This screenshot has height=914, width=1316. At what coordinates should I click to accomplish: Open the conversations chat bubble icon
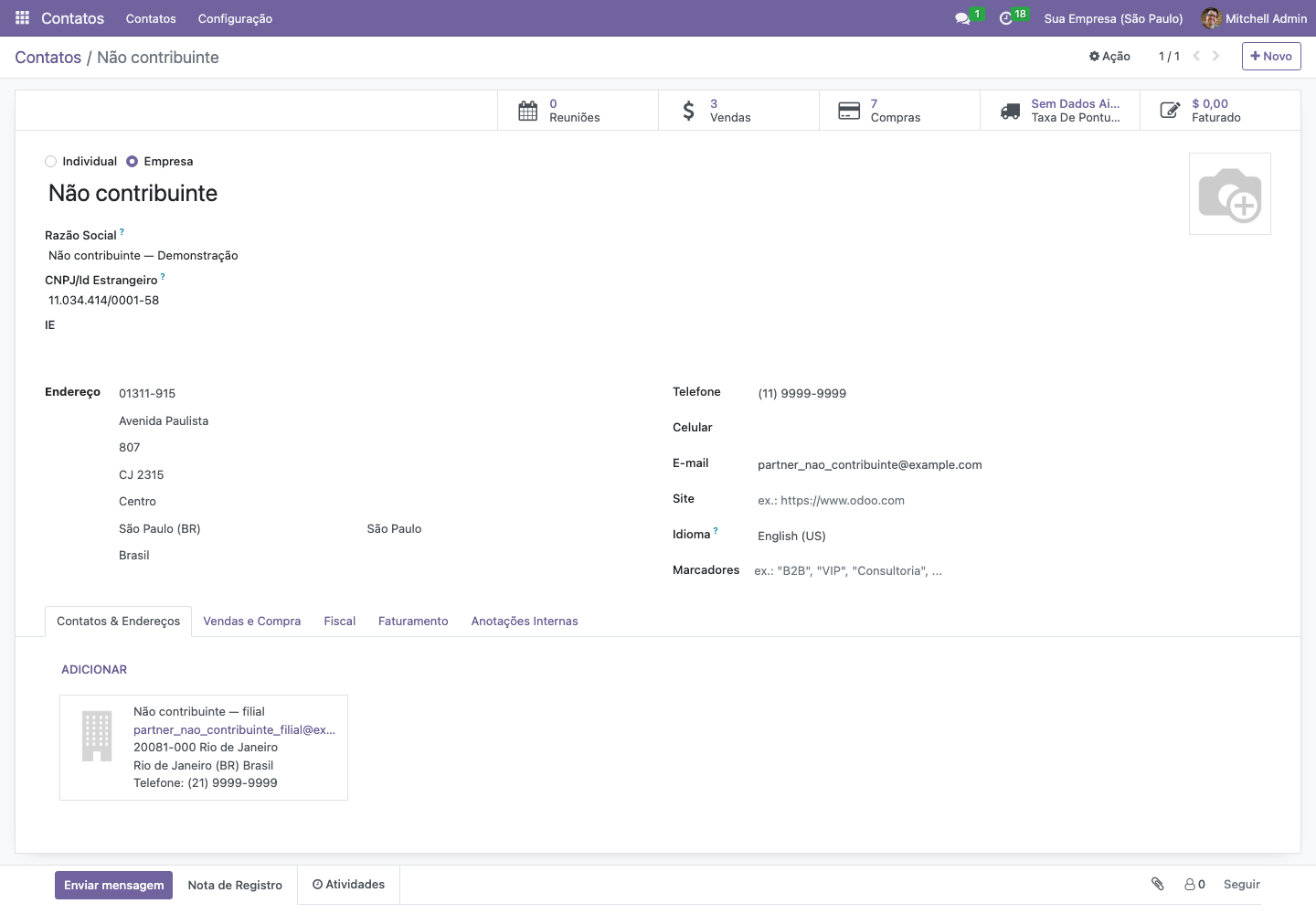pyautogui.click(x=961, y=18)
